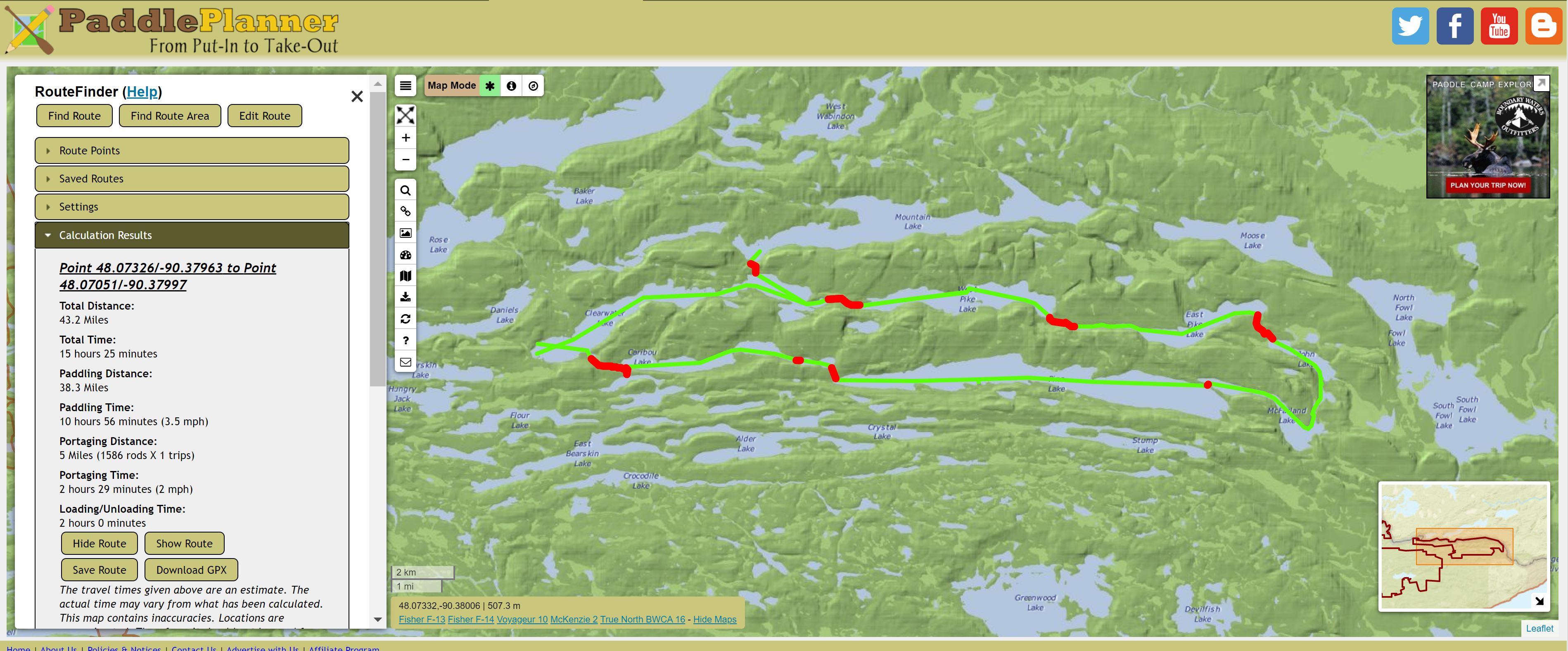Select the asterisk map mode
The height and width of the screenshot is (651, 1568).
pyautogui.click(x=490, y=86)
